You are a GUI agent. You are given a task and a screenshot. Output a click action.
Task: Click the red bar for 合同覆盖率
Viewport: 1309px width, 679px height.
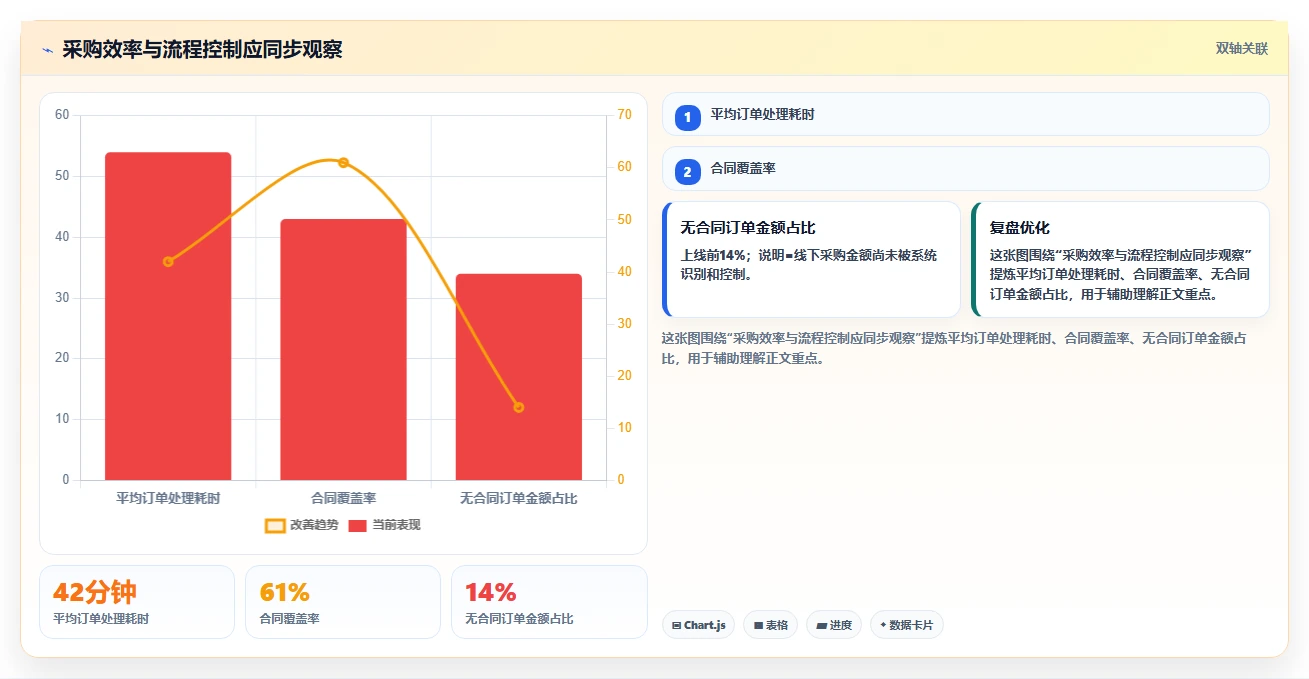(x=343, y=349)
